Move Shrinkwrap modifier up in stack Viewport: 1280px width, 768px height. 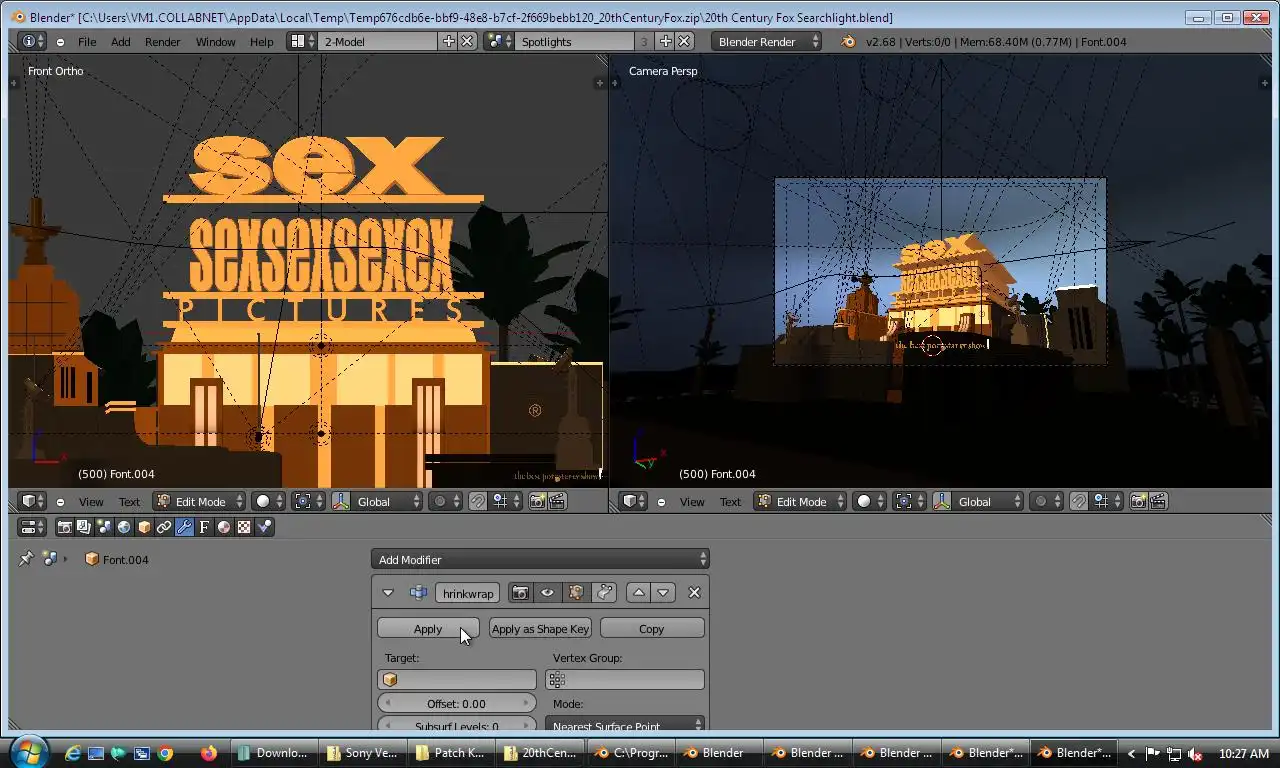(x=638, y=593)
